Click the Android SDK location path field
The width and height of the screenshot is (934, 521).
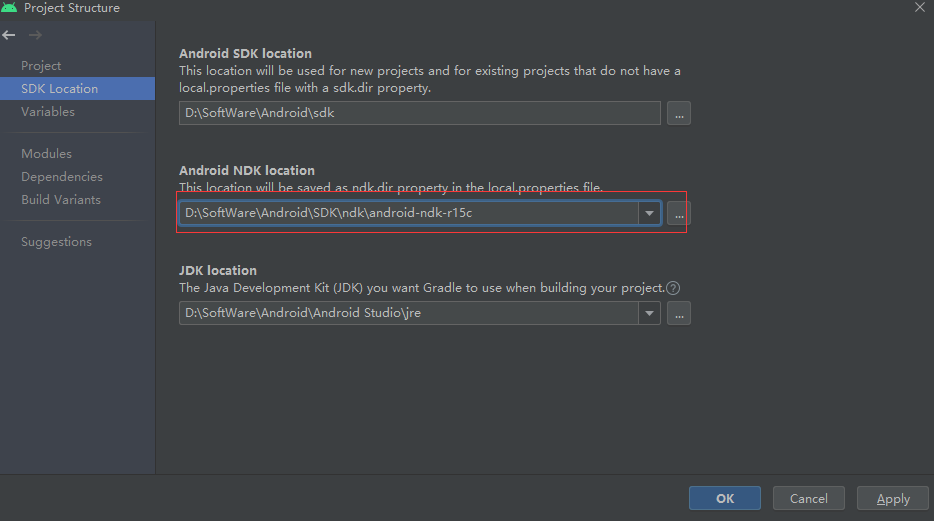[420, 113]
